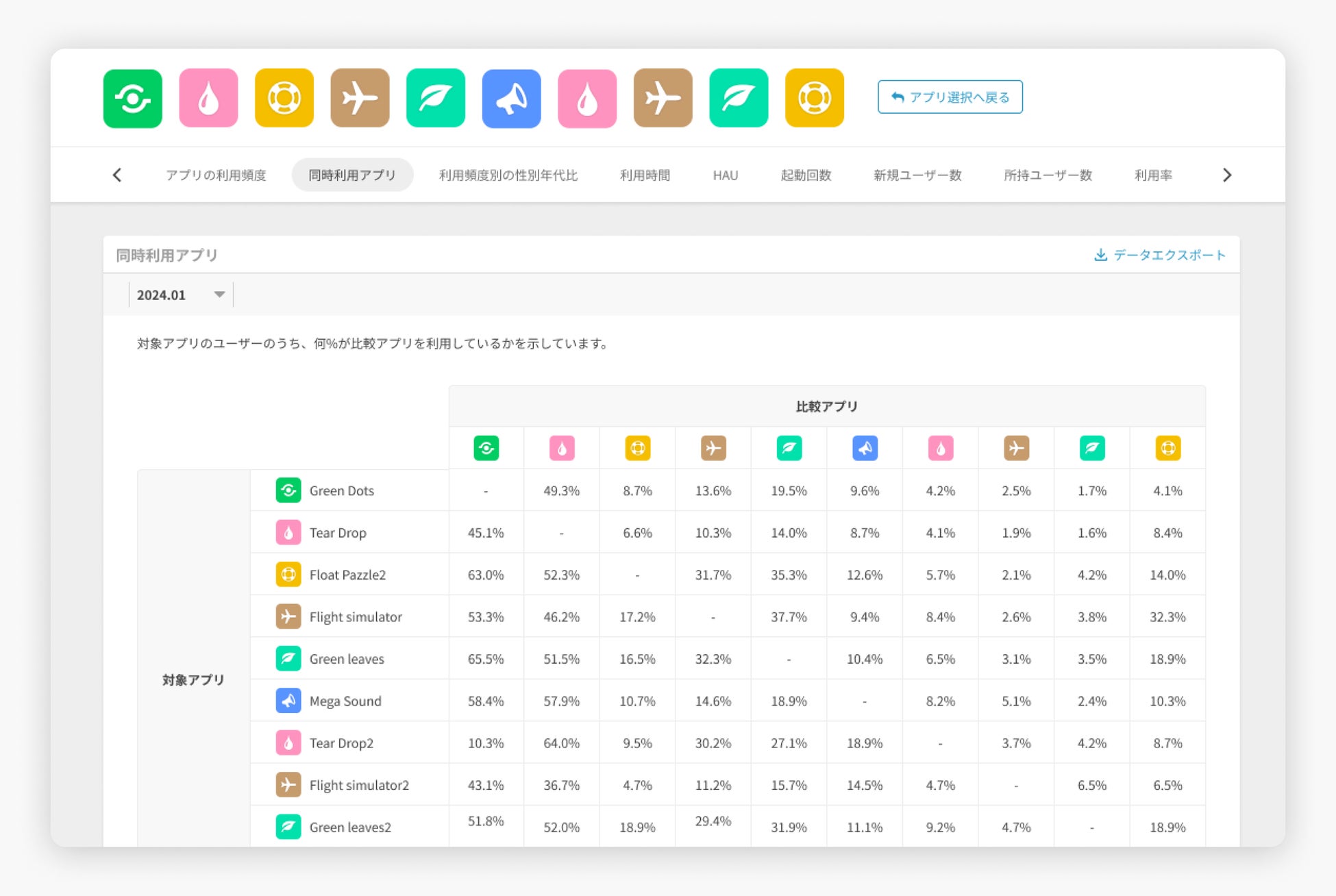Switch to the アプリの利用頻度 tab

pyautogui.click(x=216, y=175)
